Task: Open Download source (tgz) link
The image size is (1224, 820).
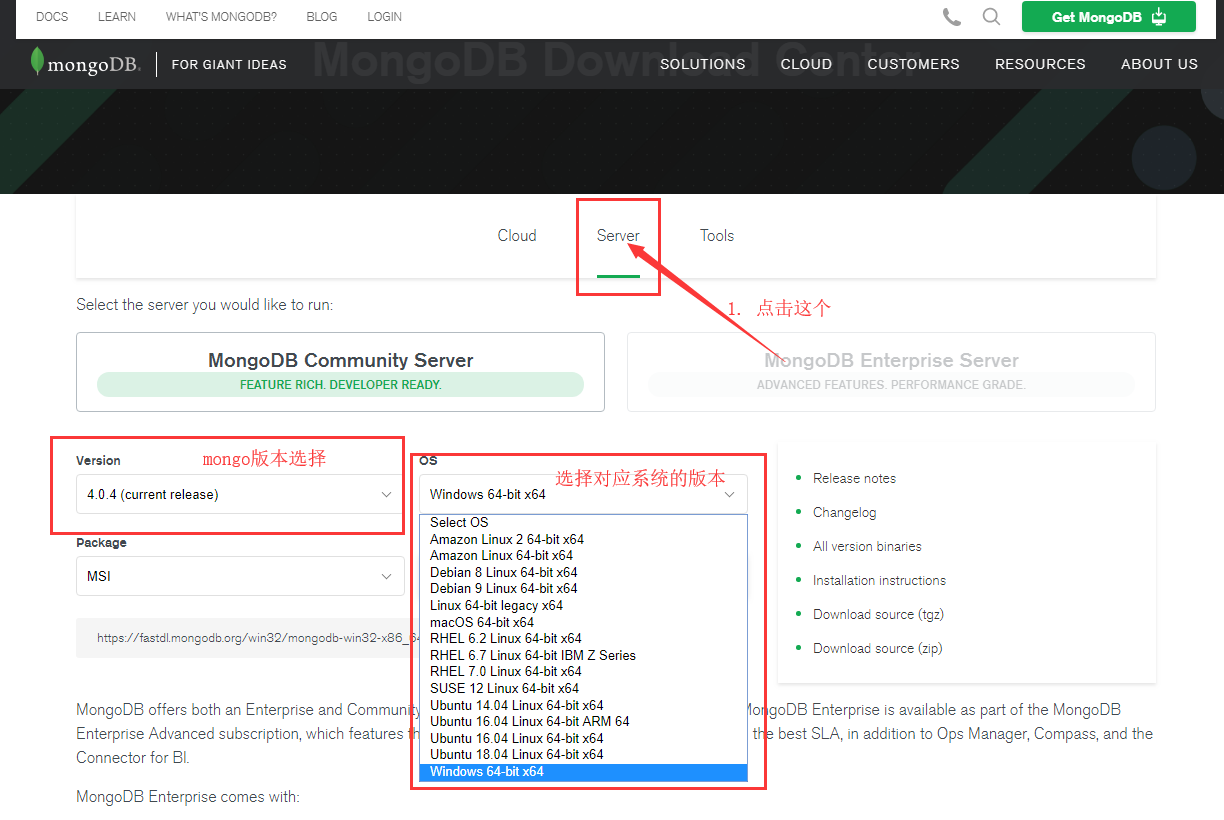Action: [x=878, y=614]
